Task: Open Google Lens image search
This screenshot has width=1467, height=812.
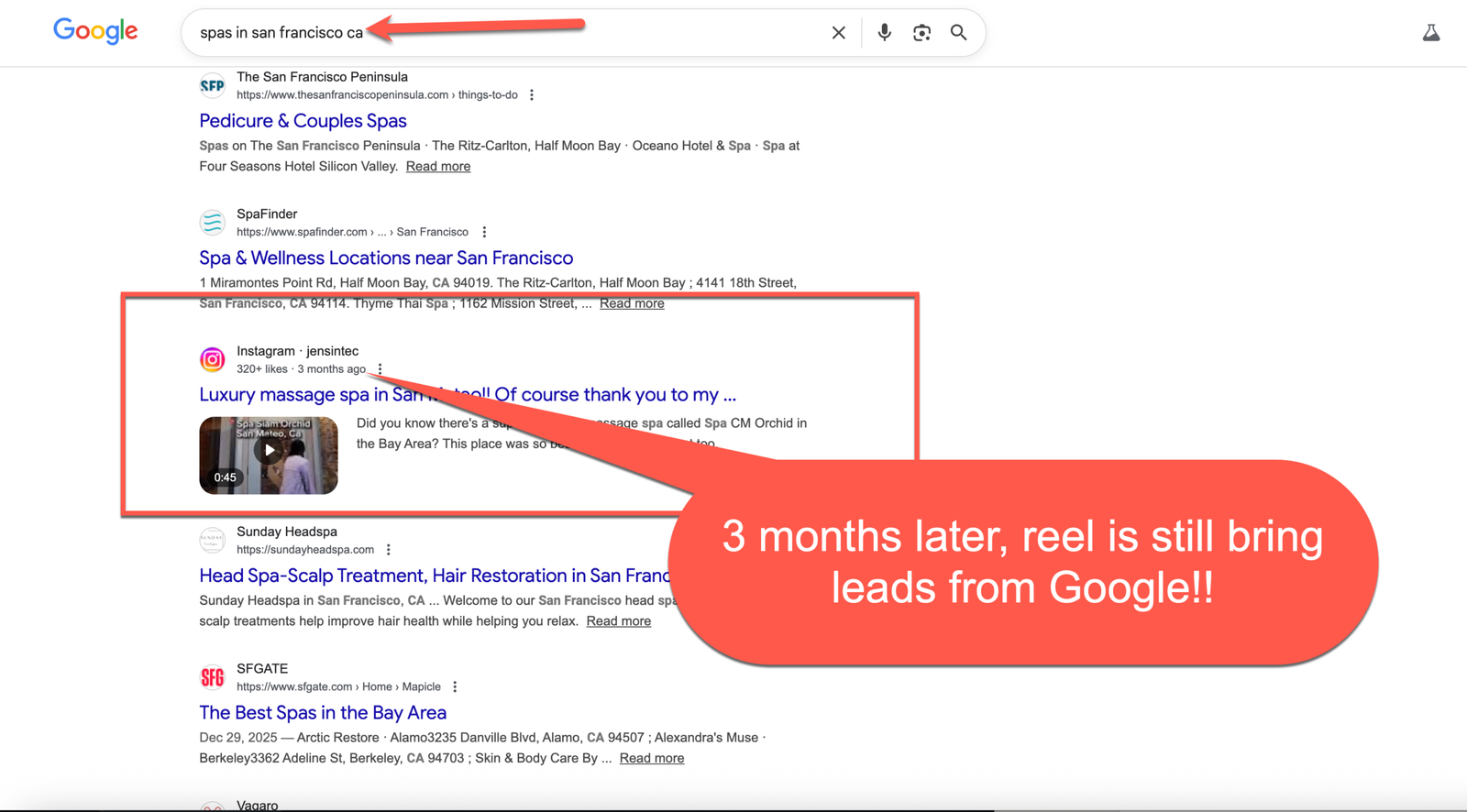Action: point(921,33)
